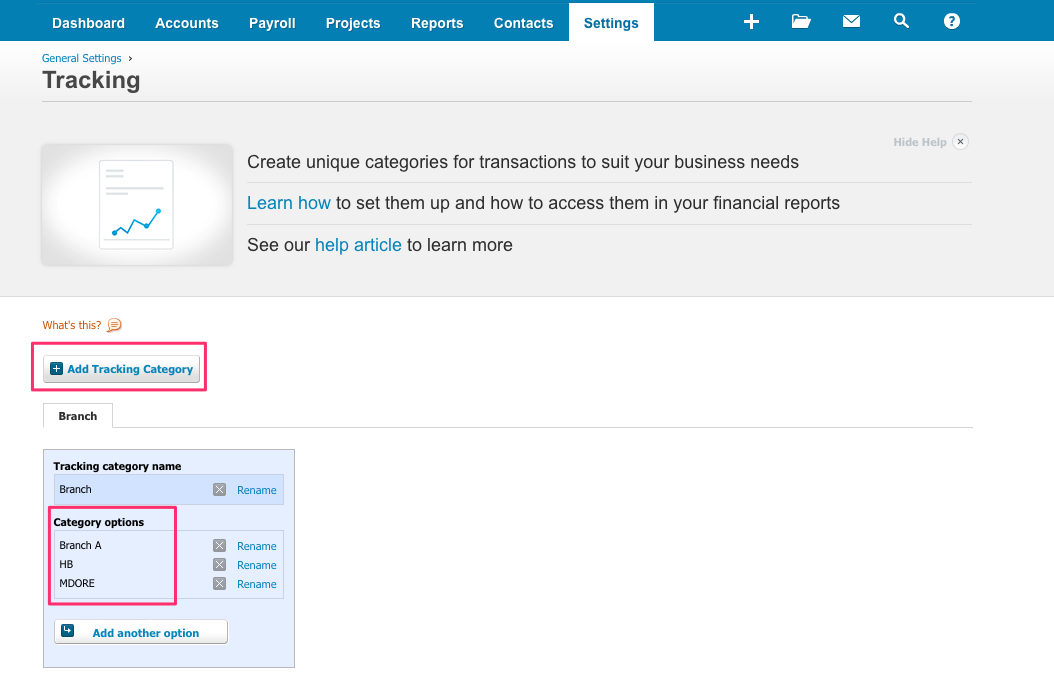
Task: Delete the MDORE category option
Action: 219,583
